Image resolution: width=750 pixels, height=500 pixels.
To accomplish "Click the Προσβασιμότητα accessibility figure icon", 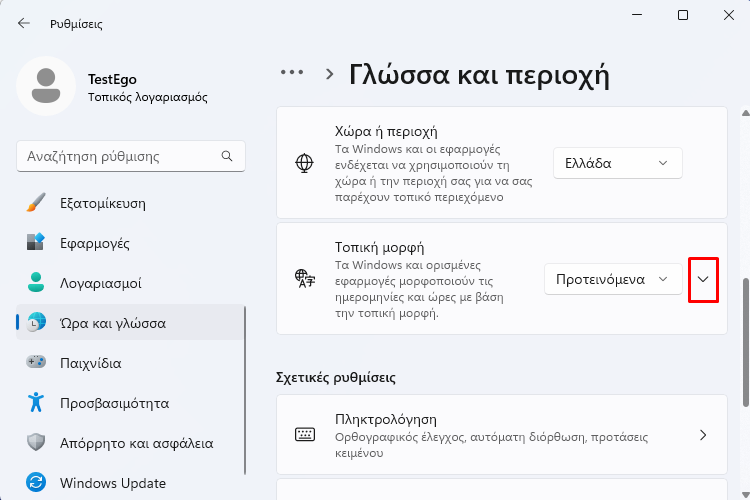I will coord(36,402).
